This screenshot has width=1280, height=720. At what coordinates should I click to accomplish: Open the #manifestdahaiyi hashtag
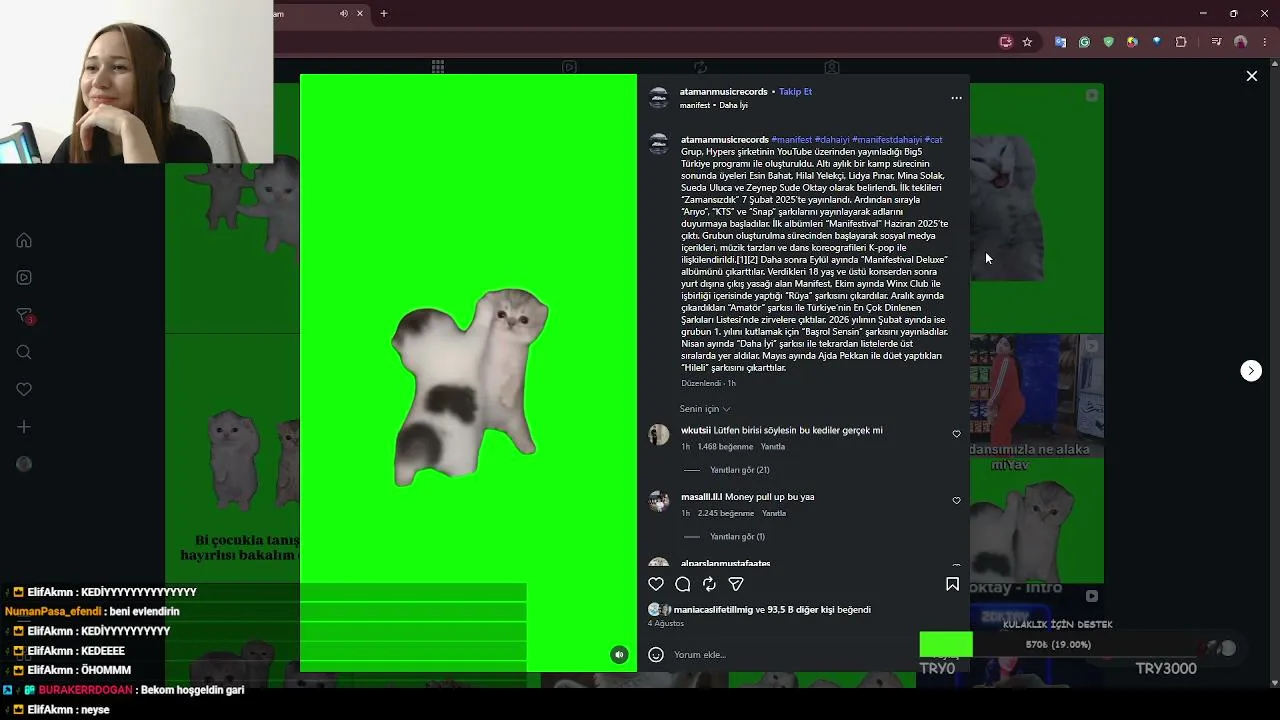coord(887,140)
